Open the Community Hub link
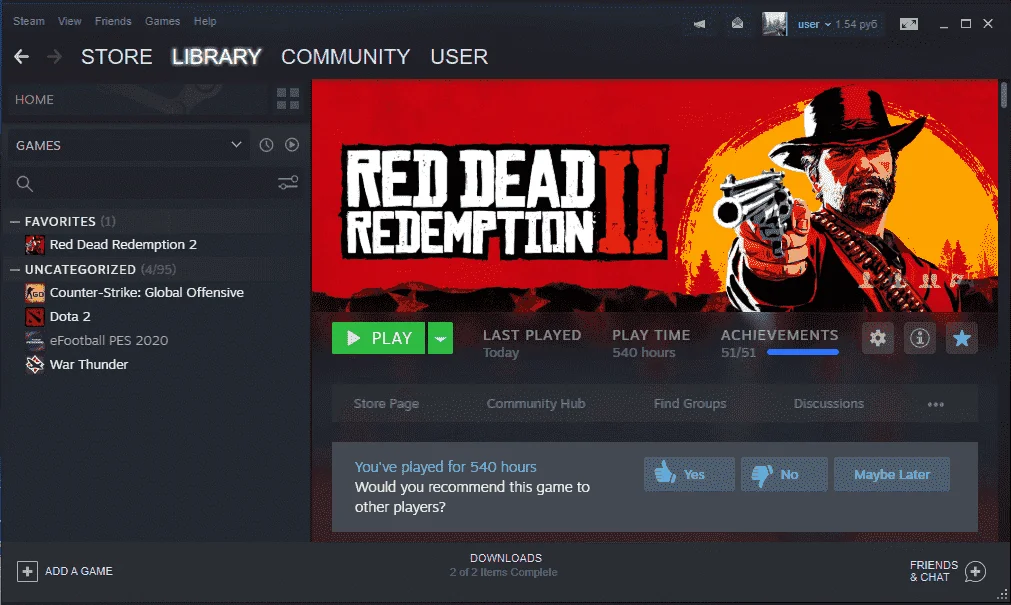Screen dimensions: 1011x605 [x=536, y=404]
